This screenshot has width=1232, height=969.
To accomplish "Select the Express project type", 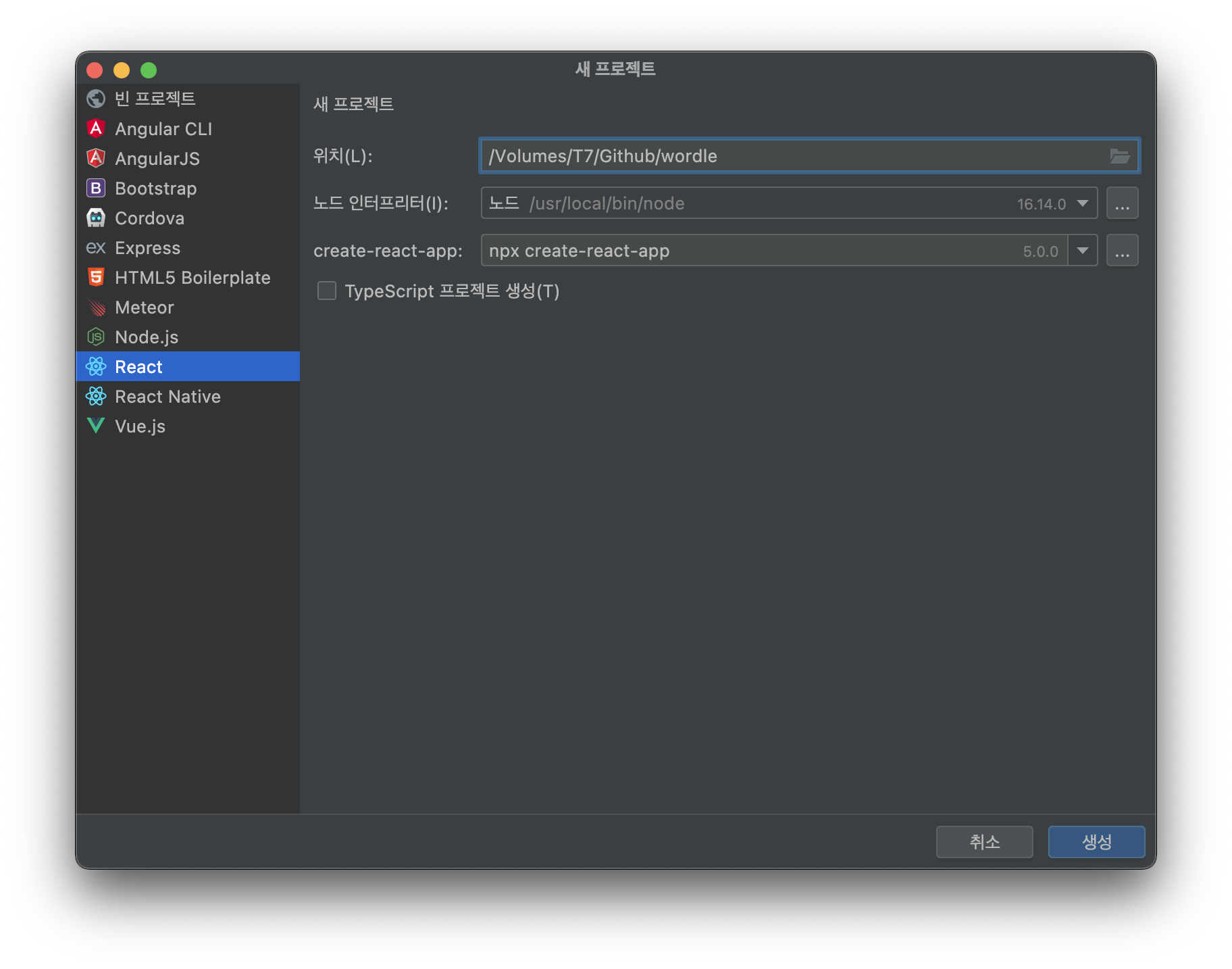I will coord(188,247).
